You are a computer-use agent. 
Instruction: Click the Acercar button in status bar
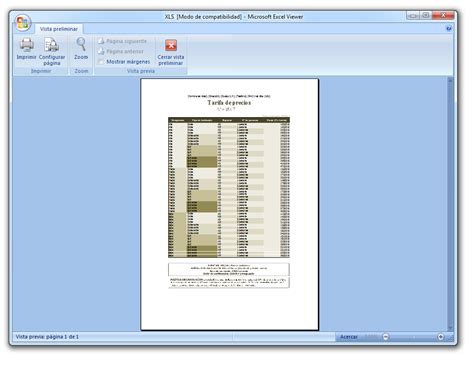coord(349,337)
